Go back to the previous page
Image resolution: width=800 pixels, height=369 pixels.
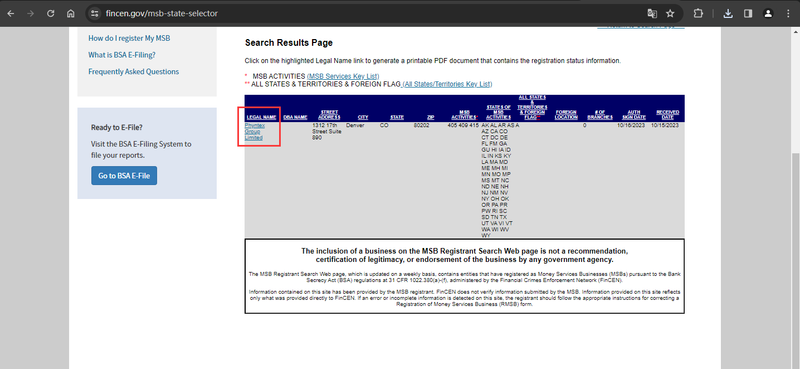pyautogui.click(x=11, y=14)
